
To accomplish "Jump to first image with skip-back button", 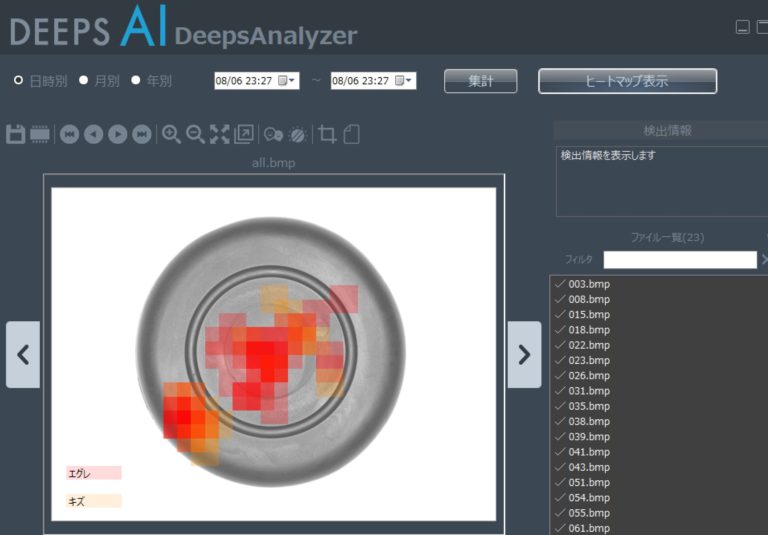I will [70, 134].
